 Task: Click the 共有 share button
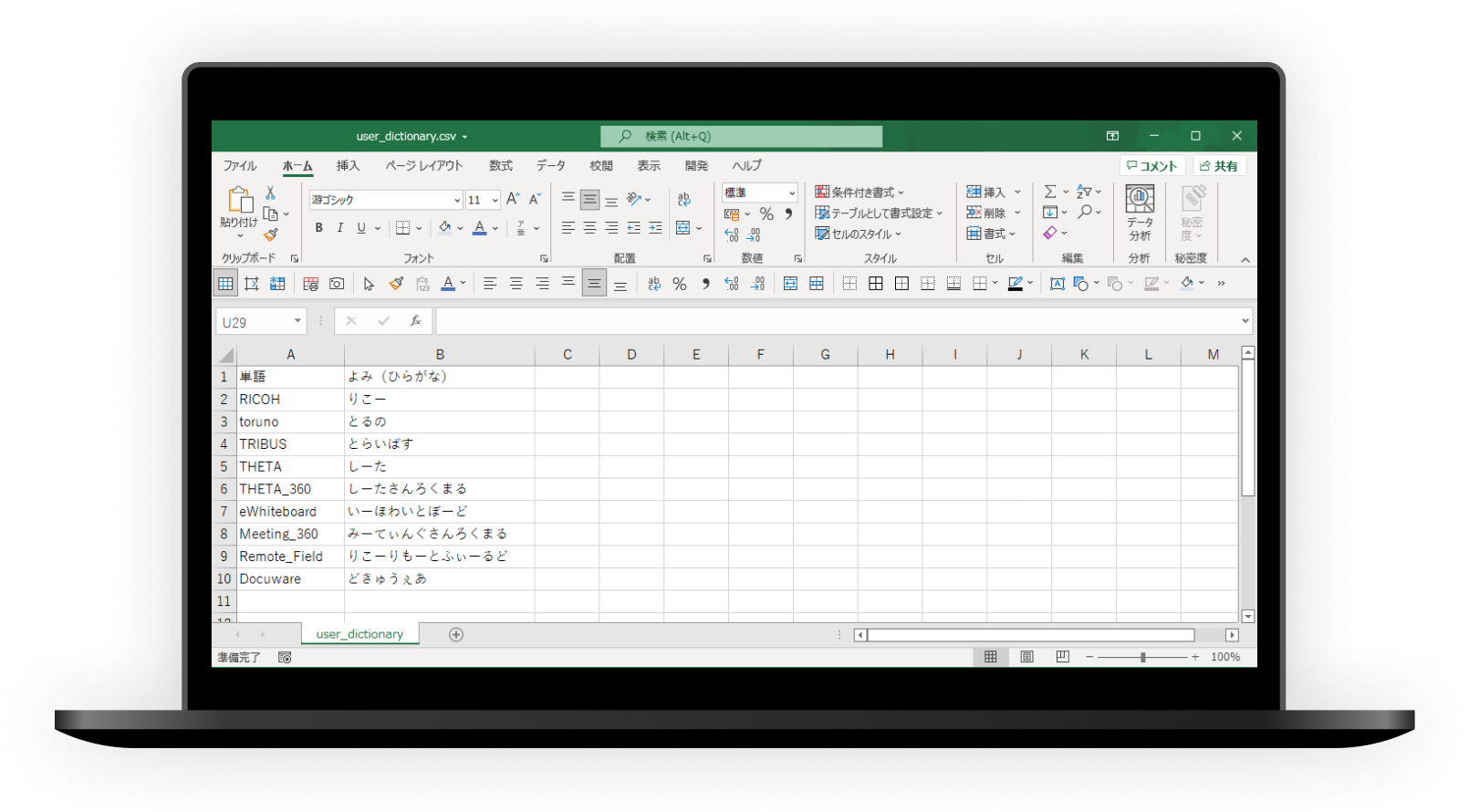click(x=1219, y=166)
